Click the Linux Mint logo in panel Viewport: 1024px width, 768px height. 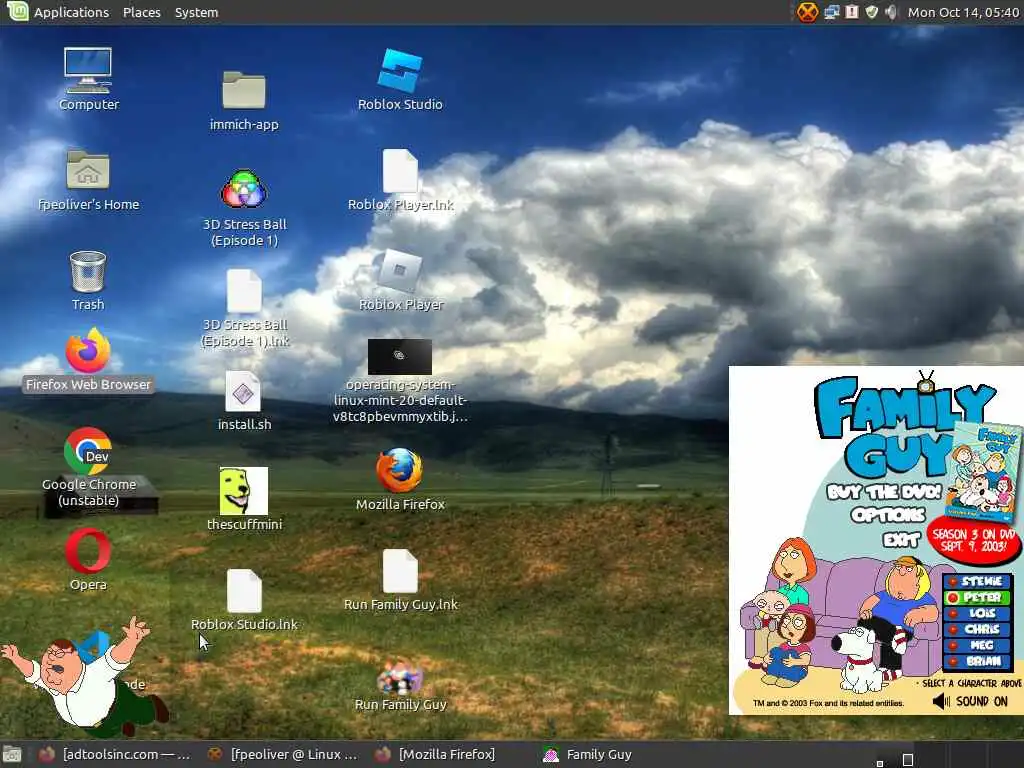(x=17, y=11)
